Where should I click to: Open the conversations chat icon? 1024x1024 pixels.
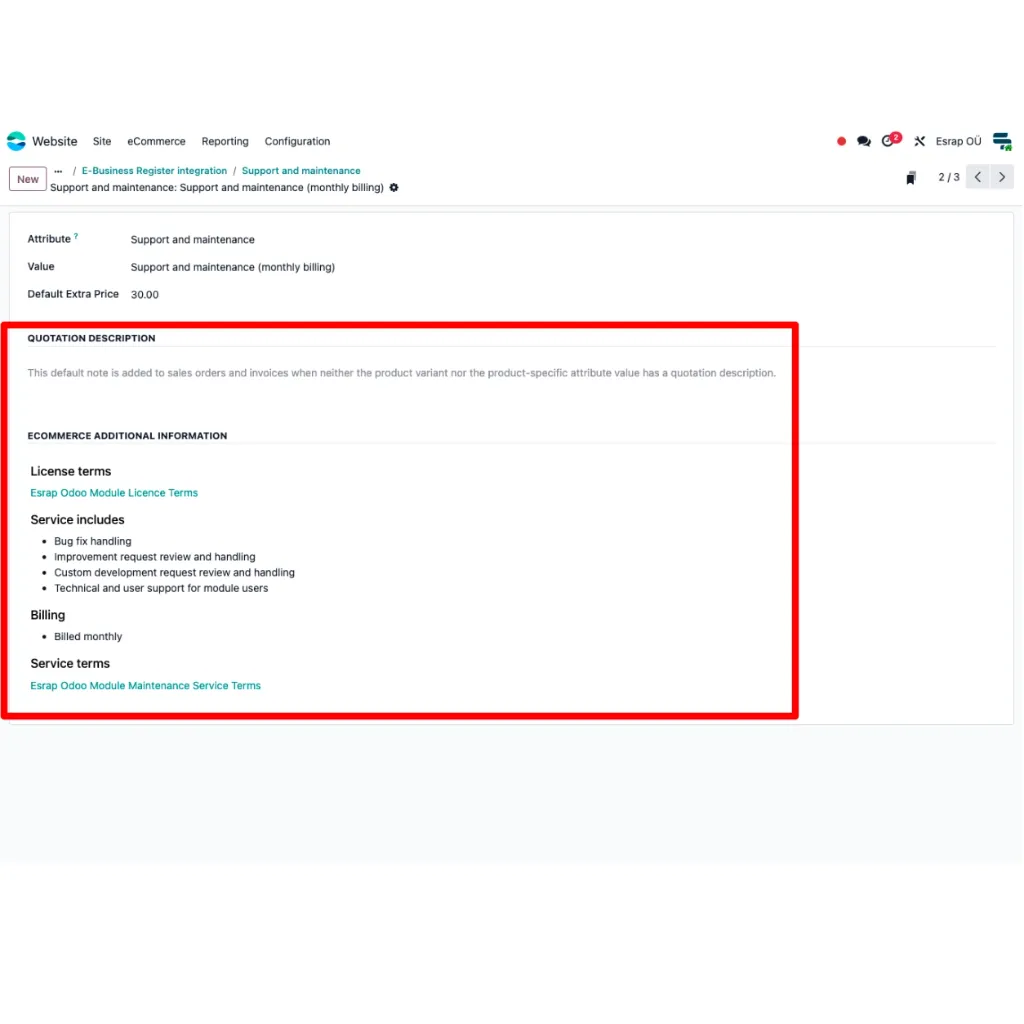coord(863,141)
